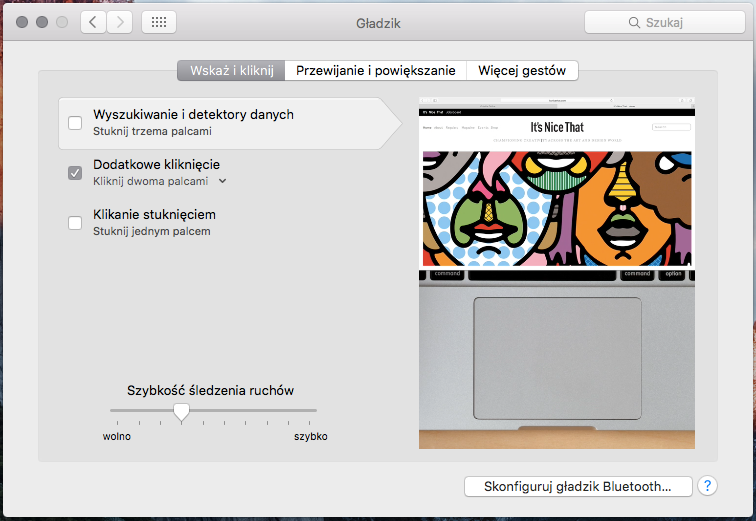Screen dimensions: 756x521
Task: Focus the Szukaj search field
Action: coord(664,22)
